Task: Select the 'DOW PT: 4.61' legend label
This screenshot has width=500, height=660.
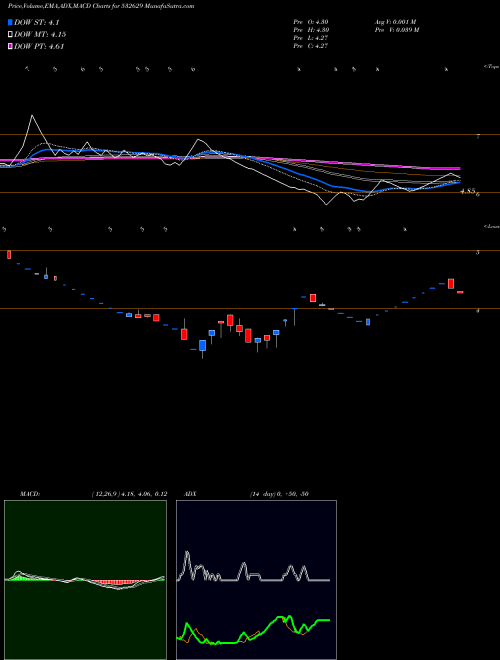Action: click(x=39, y=46)
